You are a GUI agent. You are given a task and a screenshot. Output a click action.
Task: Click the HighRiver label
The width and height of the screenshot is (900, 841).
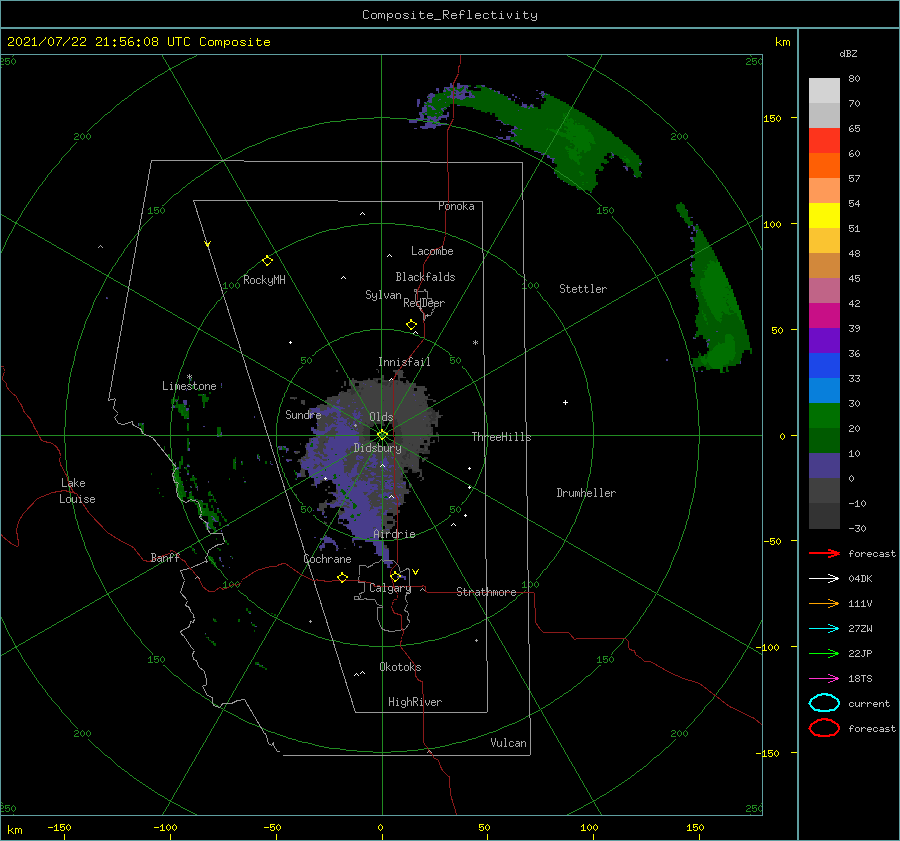(415, 702)
